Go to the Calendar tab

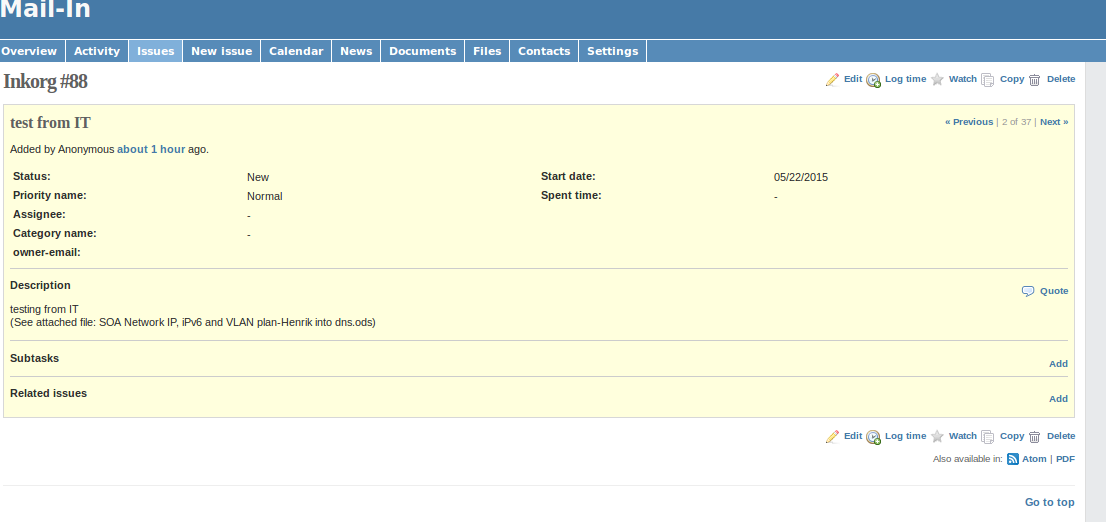pyautogui.click(x=296, y=51)
